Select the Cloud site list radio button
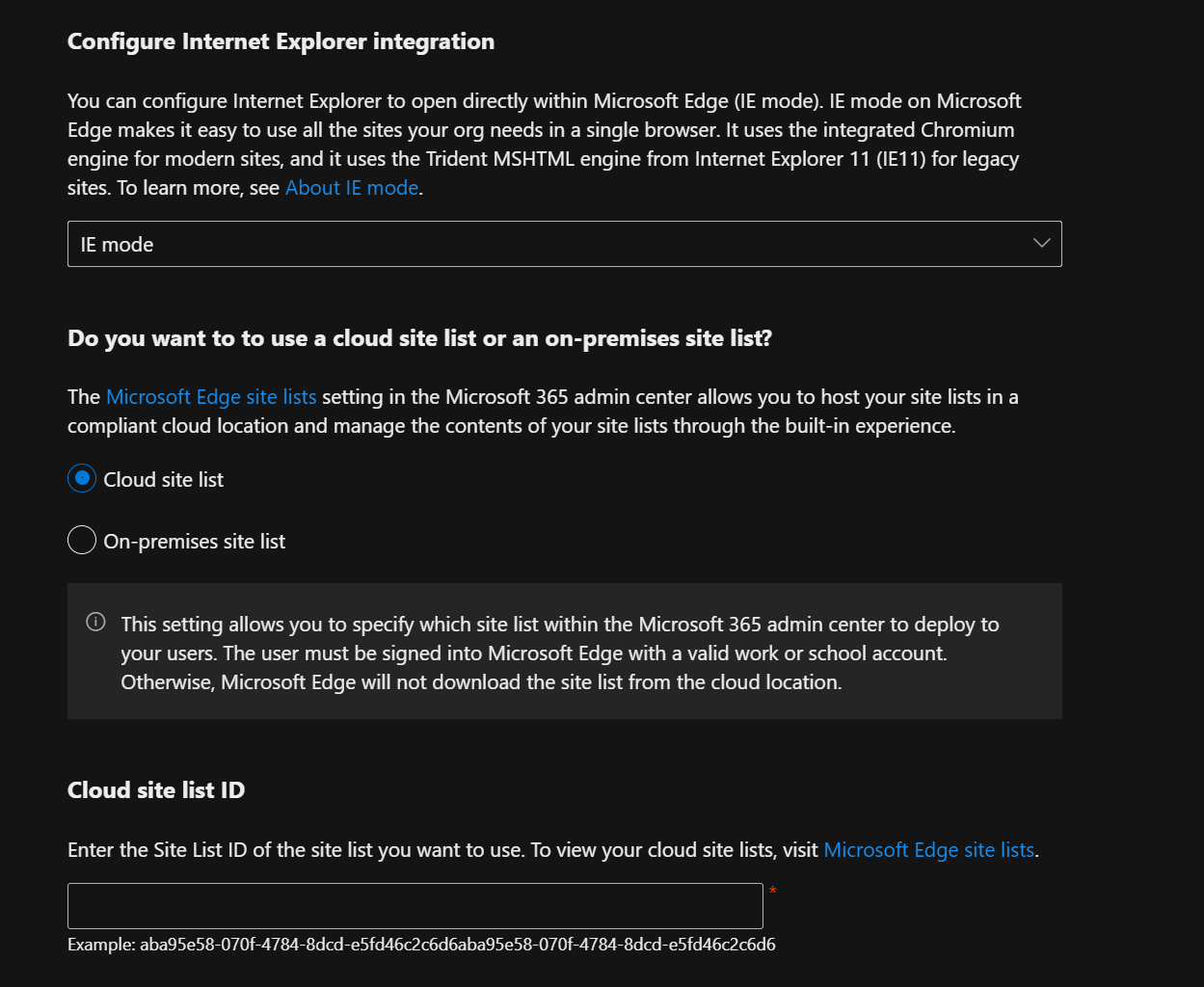The width and height of the screenshot is (1204, 987). click(x=82, y=479)
